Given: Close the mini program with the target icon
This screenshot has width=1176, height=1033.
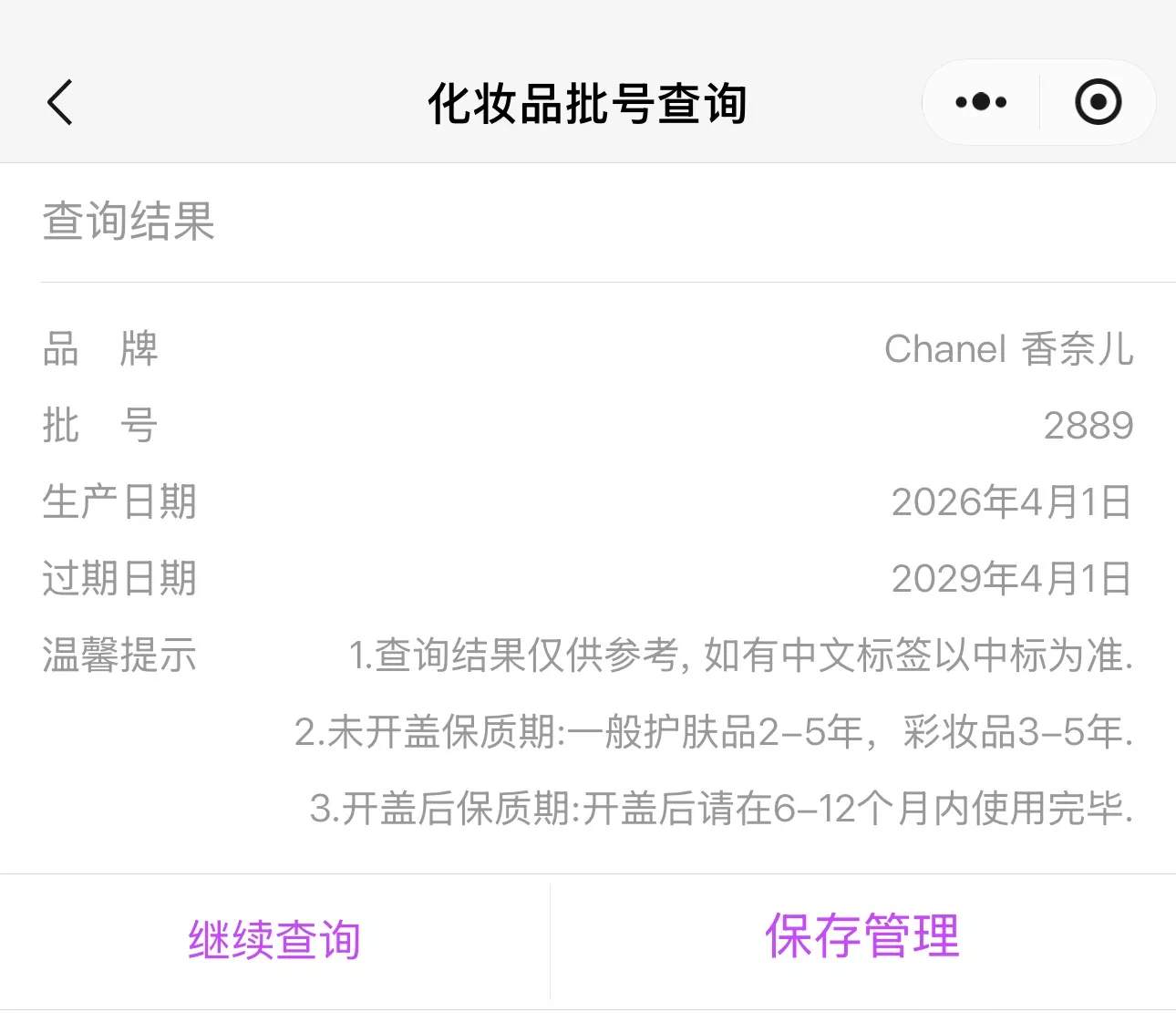Looking at the screenshot, I should coord(1098,102).
